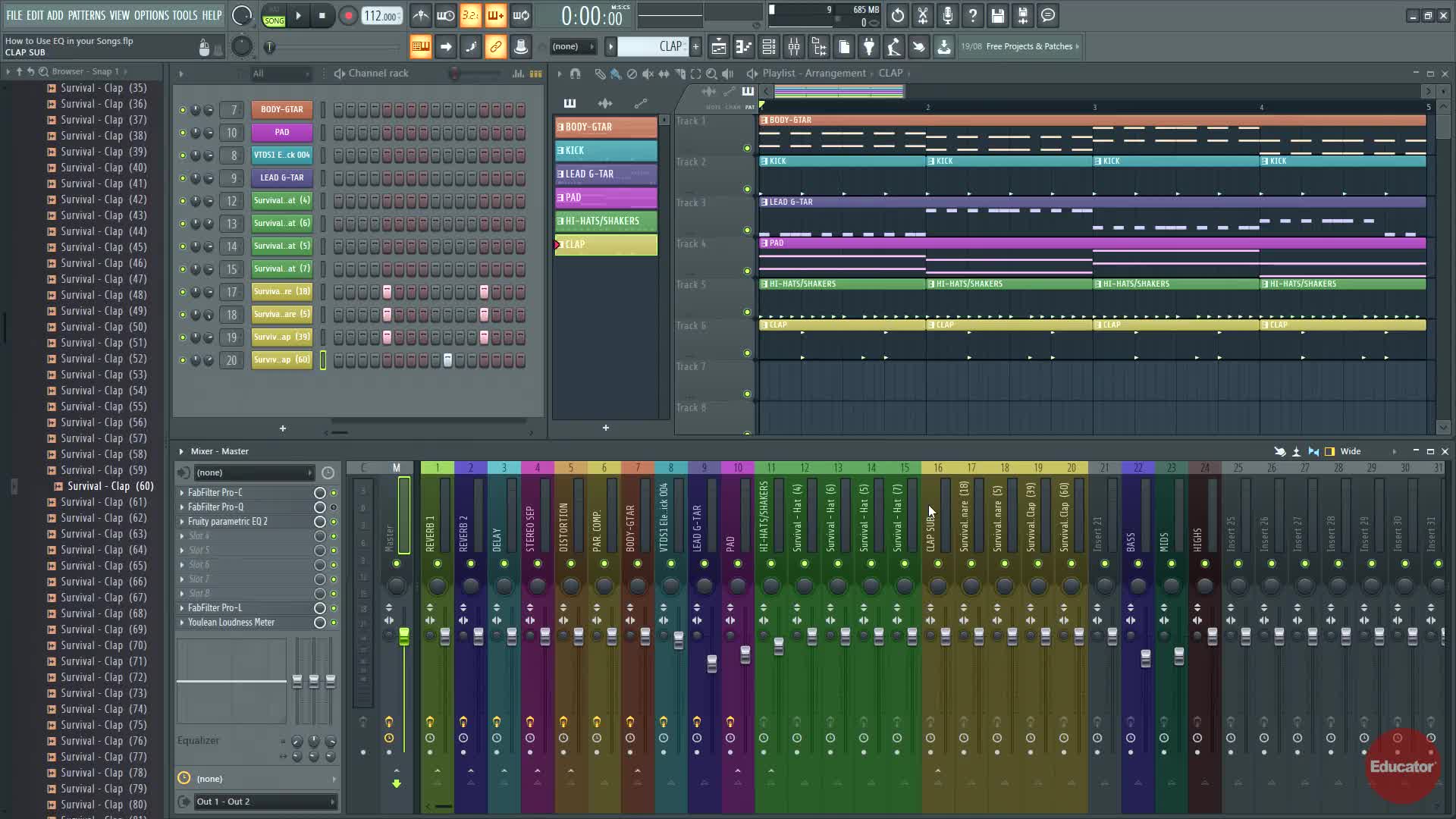Click the metronome icon in top toolbar
This screenshot has height=819, width=1456.
tap(421, 15)
